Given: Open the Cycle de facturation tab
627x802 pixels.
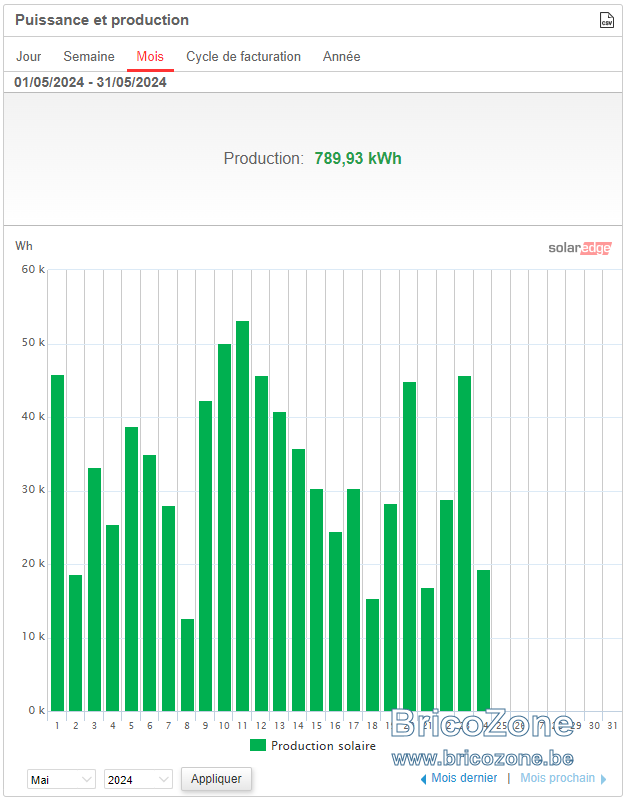Looking at the screenshot, I should (x=243, y=56).
